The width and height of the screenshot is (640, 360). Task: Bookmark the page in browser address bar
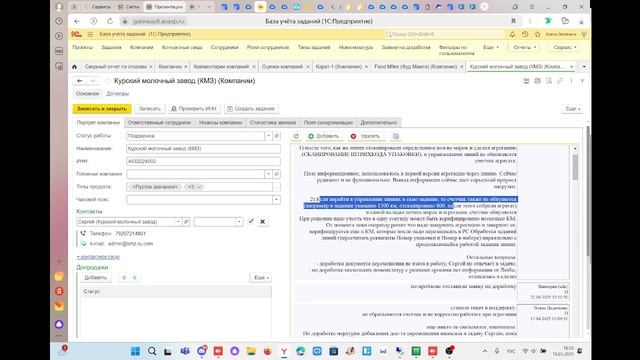pyautogui.click(x=513, y=21)
